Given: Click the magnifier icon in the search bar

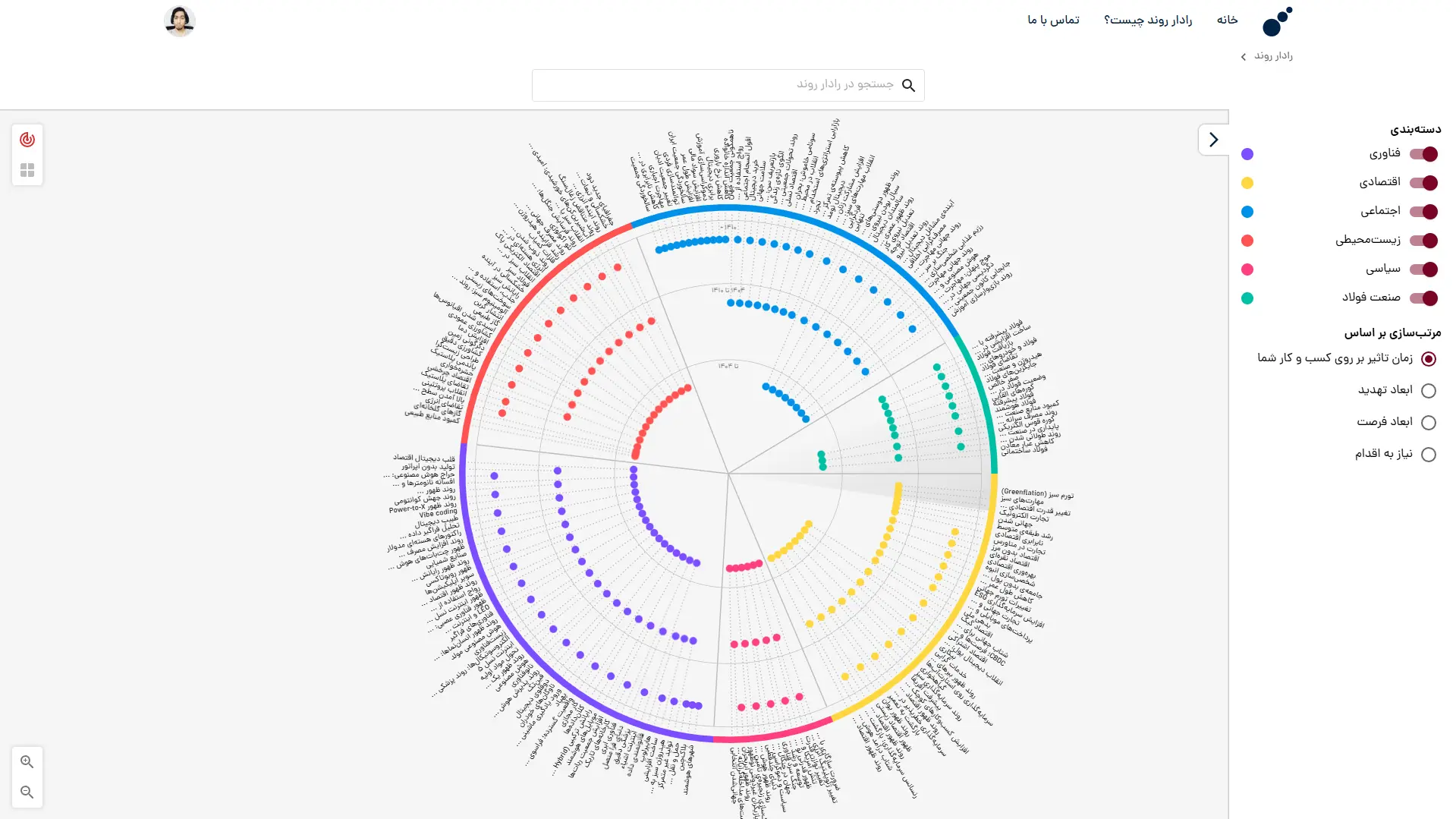Looking at the screenshot, I should point(908,84).
